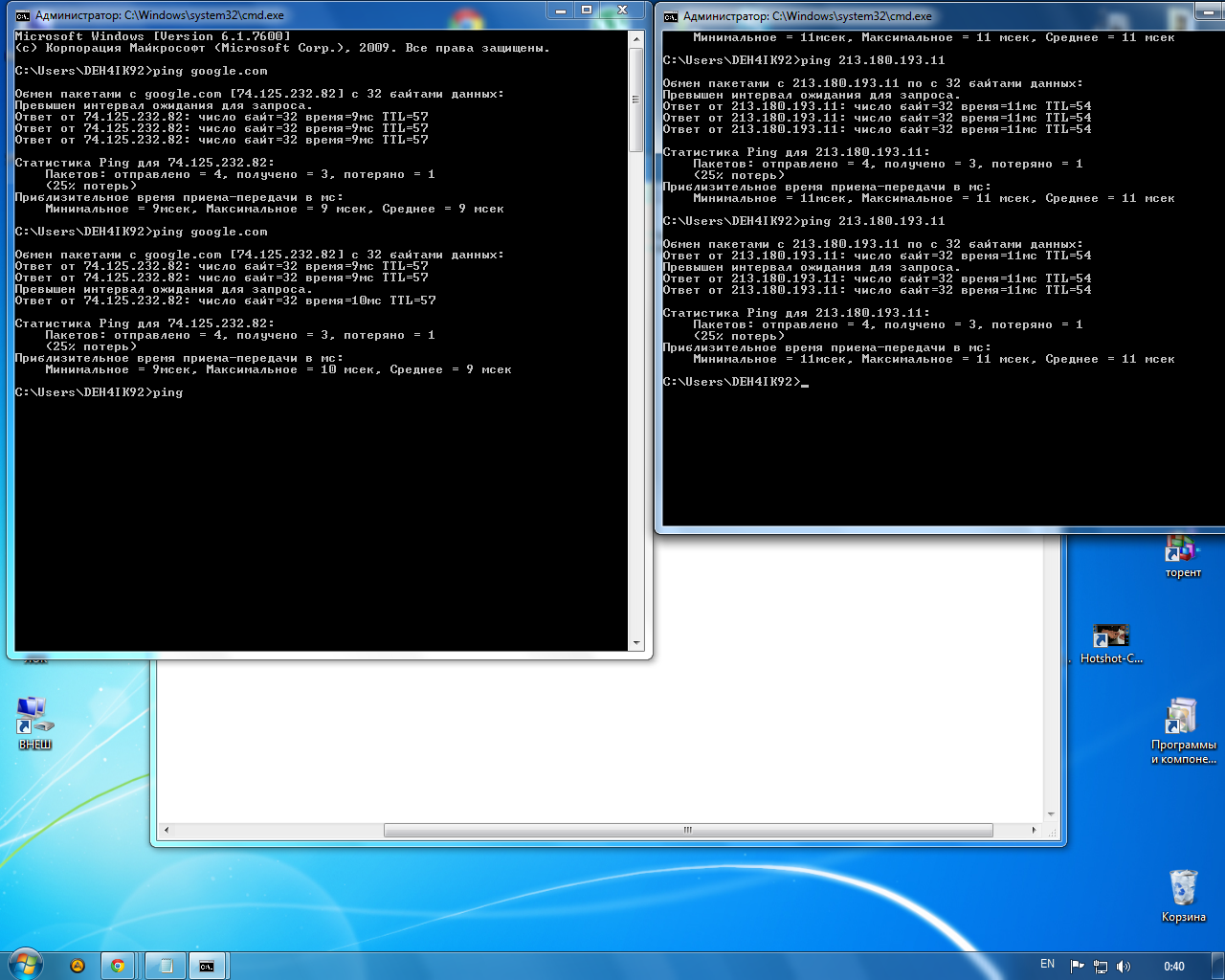Open network status icon in system tray
This screenshot has height=980, width=1225.
(x=1101, y=967)
